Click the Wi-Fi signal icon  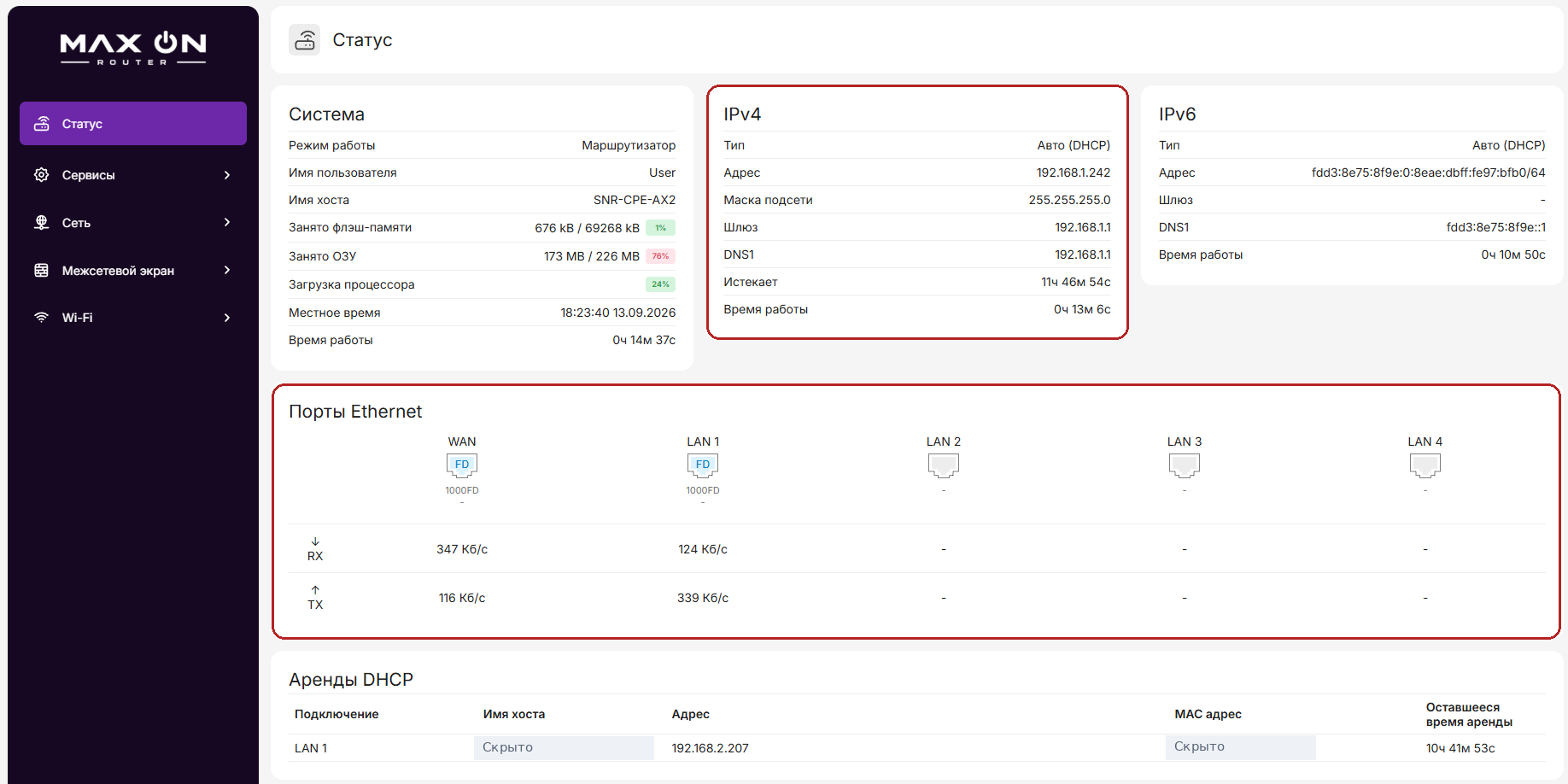[41, 318]
